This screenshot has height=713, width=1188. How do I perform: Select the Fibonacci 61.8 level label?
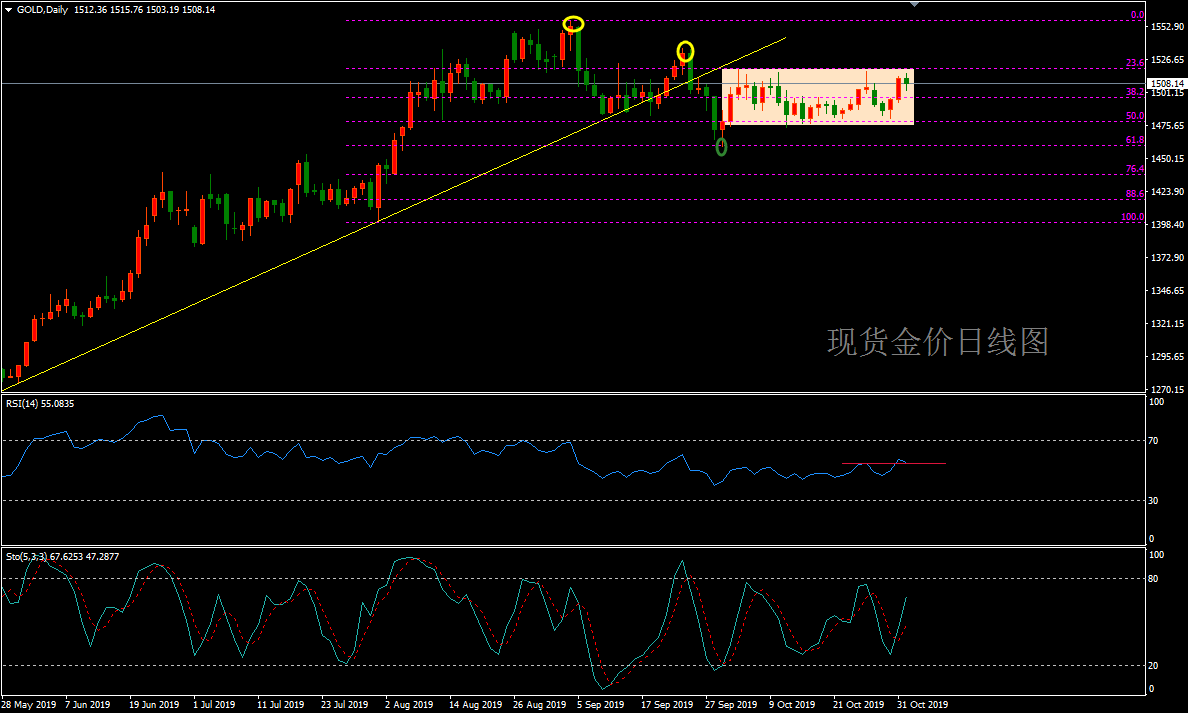tap(1135, 140)
